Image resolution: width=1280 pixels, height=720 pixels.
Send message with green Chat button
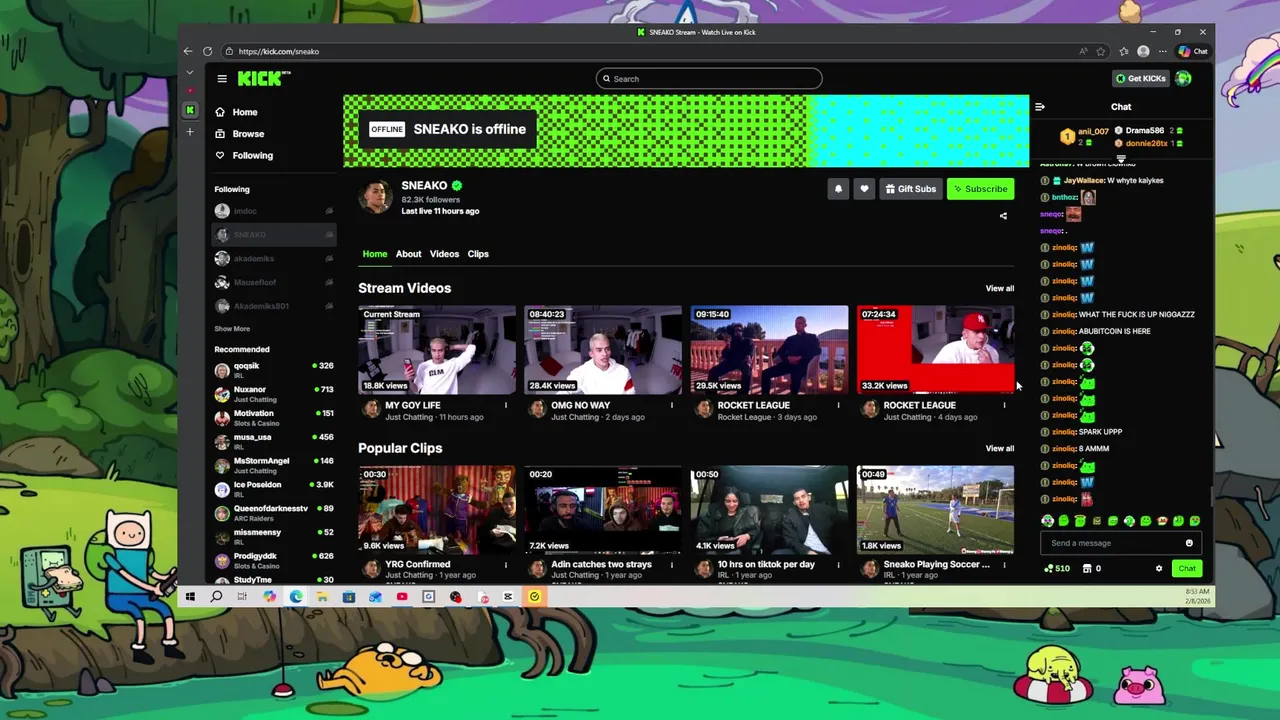point(1187,568)
